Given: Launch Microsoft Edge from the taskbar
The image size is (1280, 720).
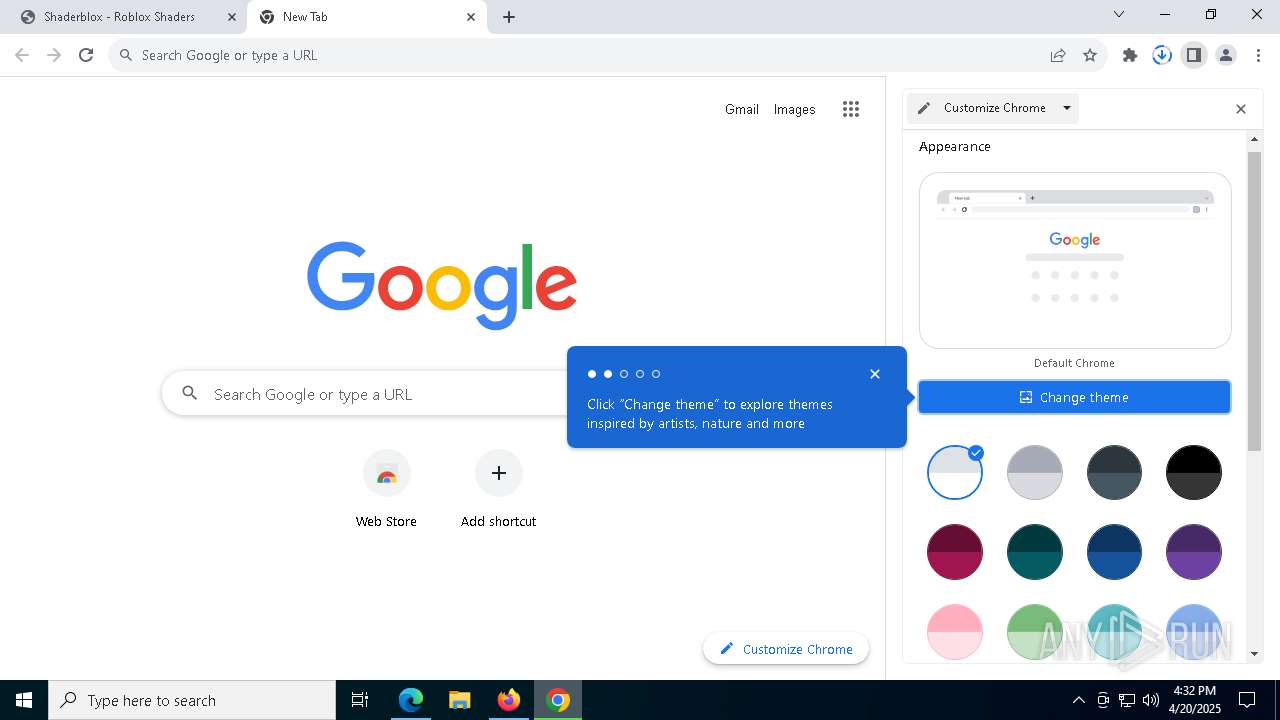Looking at the screenshot, I should pos(411,700).
